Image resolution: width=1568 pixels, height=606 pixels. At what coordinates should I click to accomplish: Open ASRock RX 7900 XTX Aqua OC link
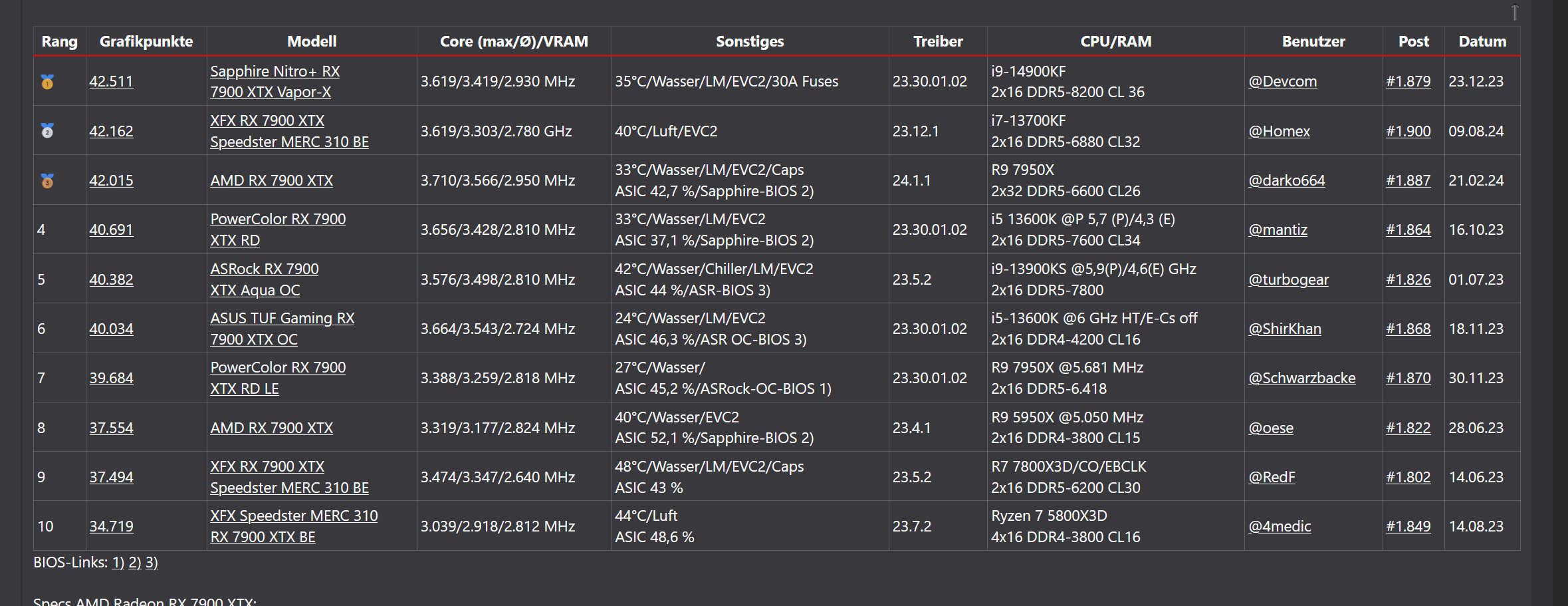[x=264, y=279]
